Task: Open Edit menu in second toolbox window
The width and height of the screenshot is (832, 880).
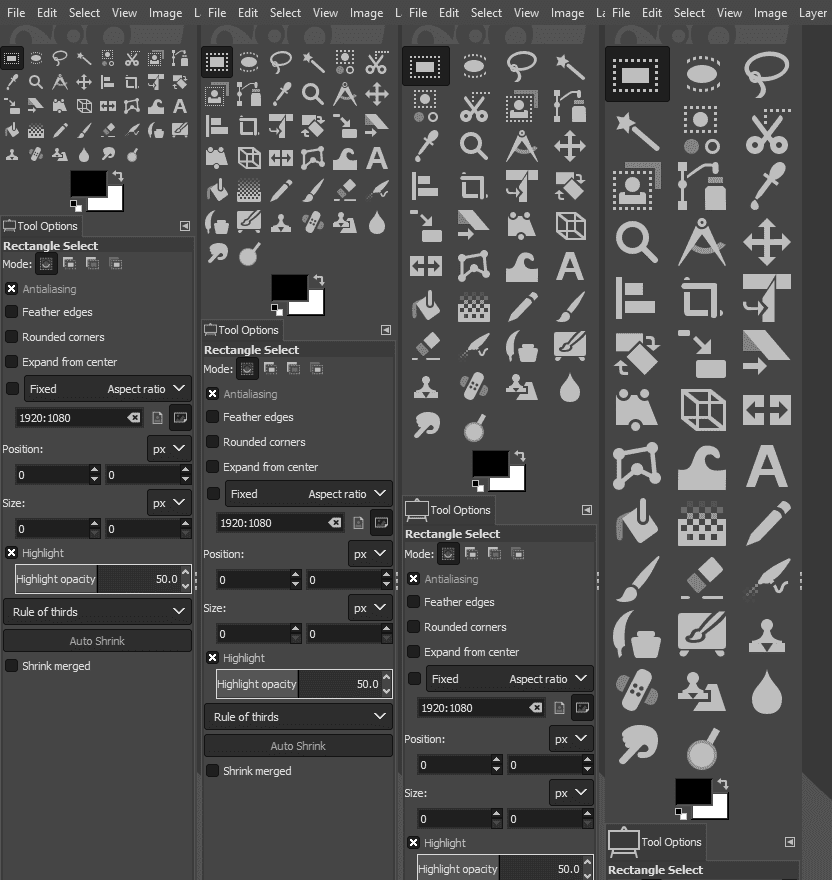Action: point(248,12)
